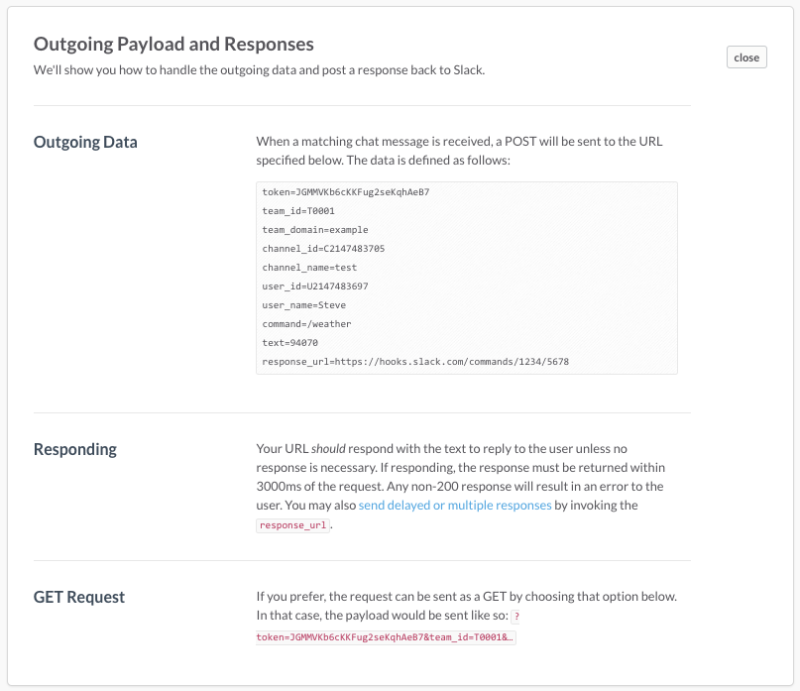Click the user_name=Steve line
This screenshot has height=691, width=800.
coord(304,305)
